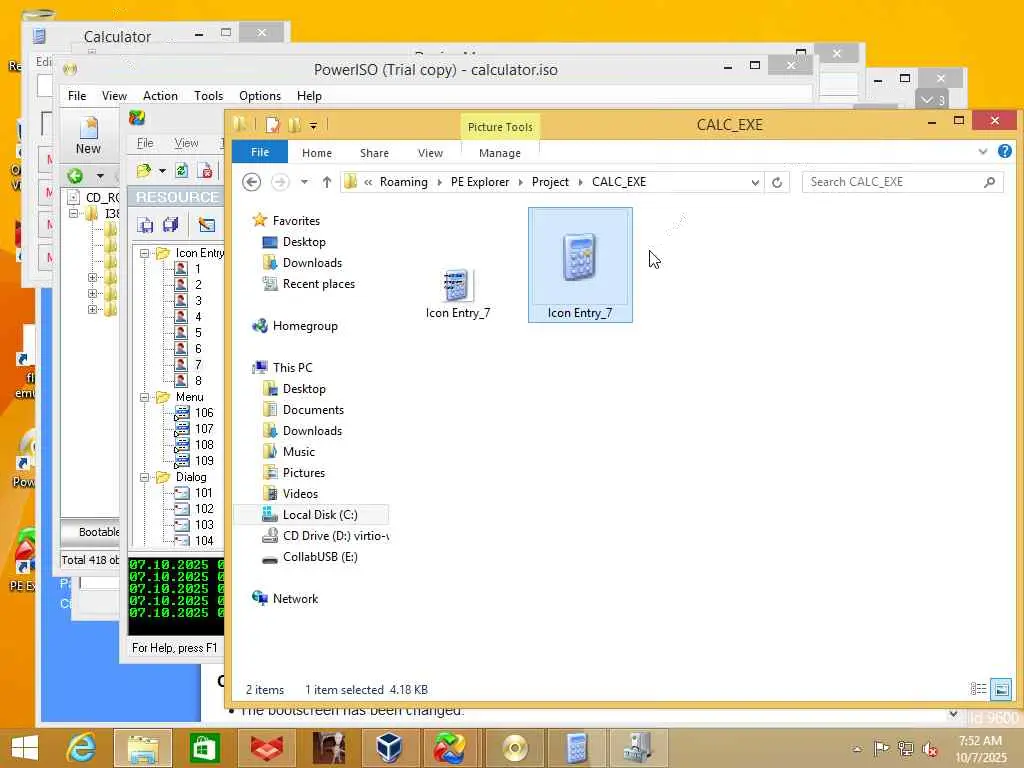Open the PowerISO Help menu

[x=309, y=95]
